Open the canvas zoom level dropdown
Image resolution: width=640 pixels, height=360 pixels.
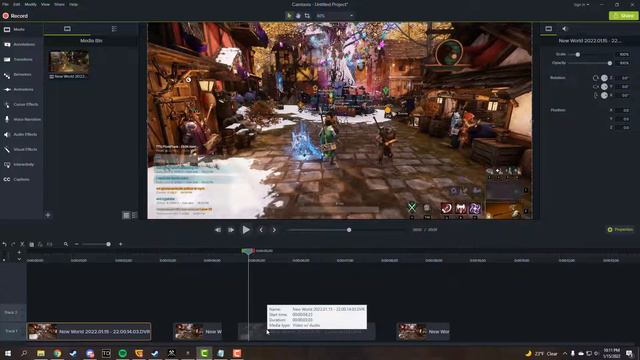(x=335, y=16)
